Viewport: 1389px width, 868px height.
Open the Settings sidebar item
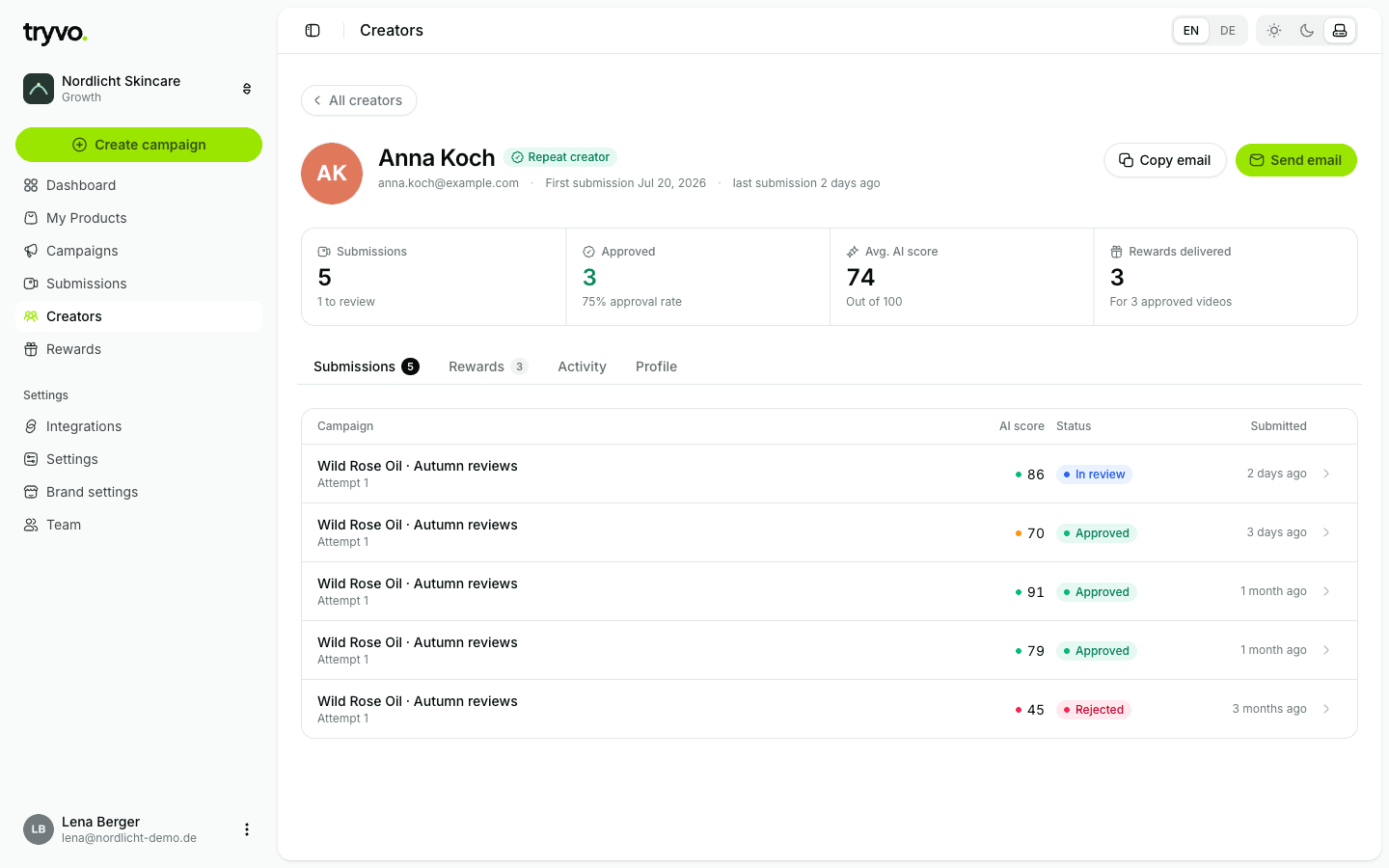click(x=139, y=459)
